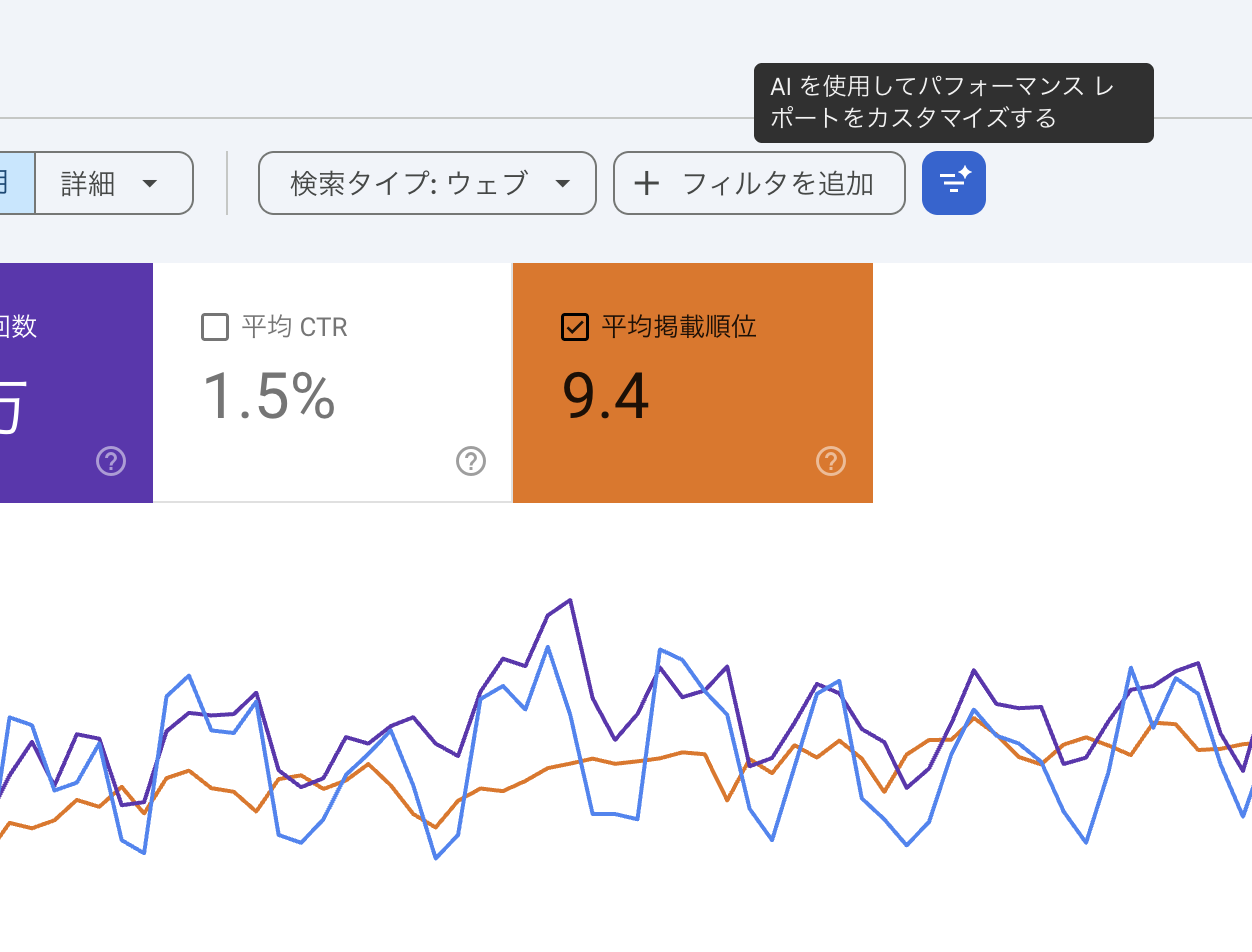Screen dimensions: 1252x952
Task: Click the dark AI customization tooltip
Action: coord(953,103)
